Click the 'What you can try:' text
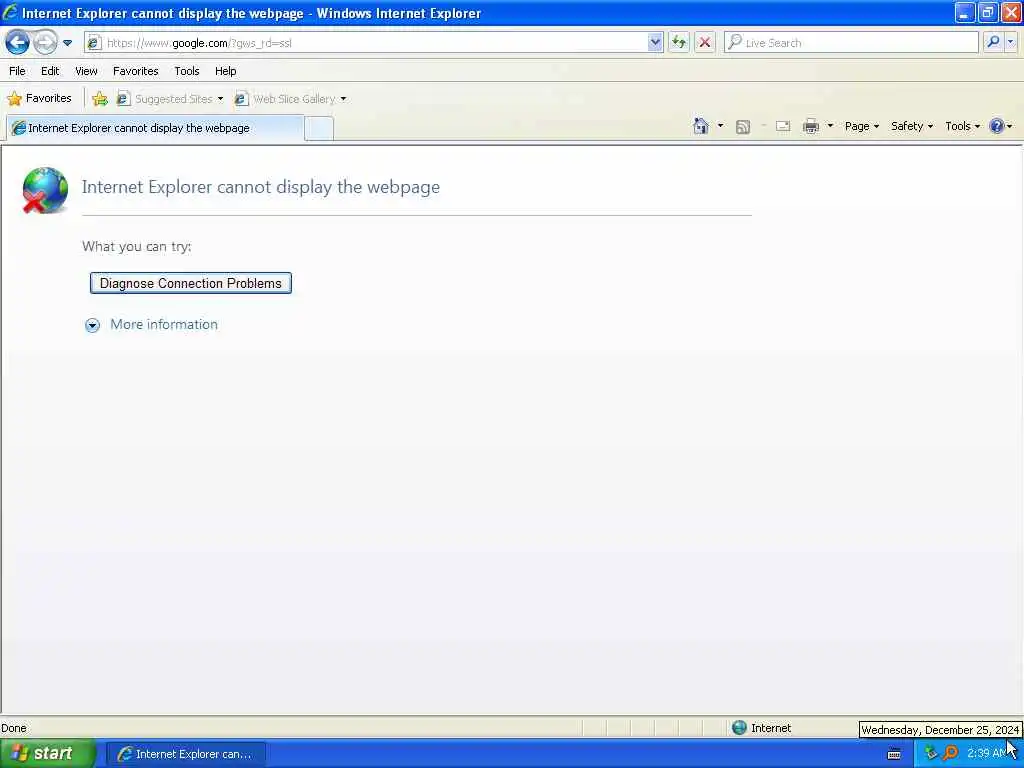Image resolution: width=1024 pixels, height=768 pixels. 136,246
